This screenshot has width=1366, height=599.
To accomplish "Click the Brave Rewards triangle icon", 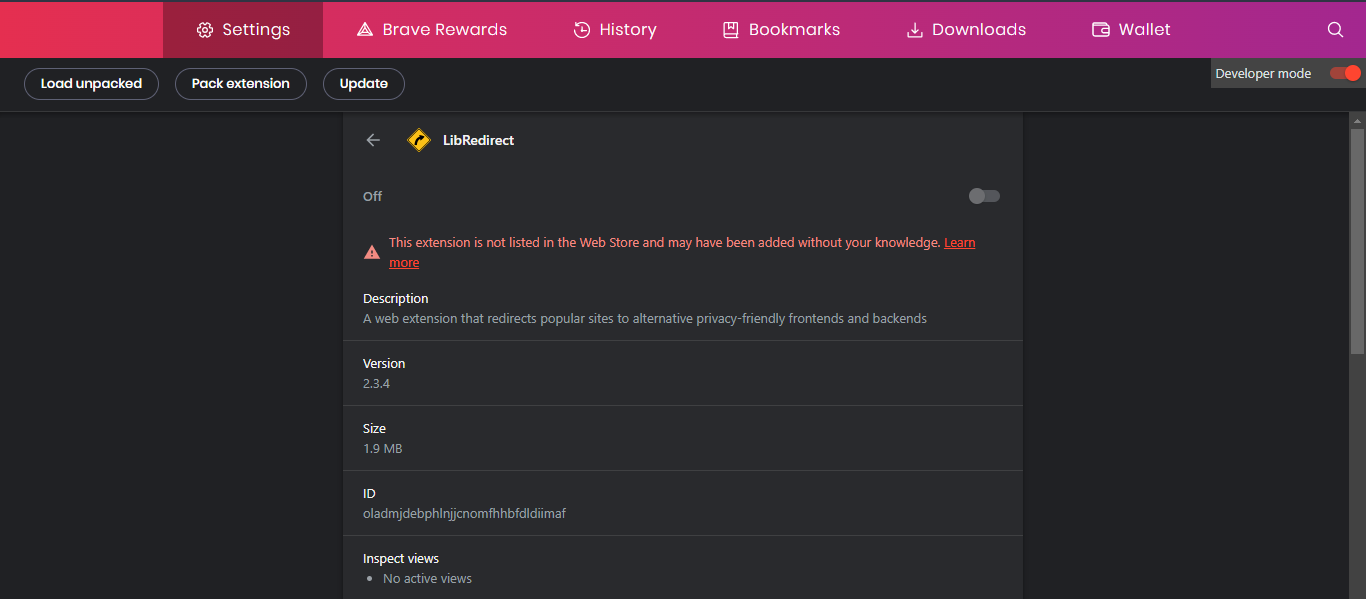I will [365, 30].
